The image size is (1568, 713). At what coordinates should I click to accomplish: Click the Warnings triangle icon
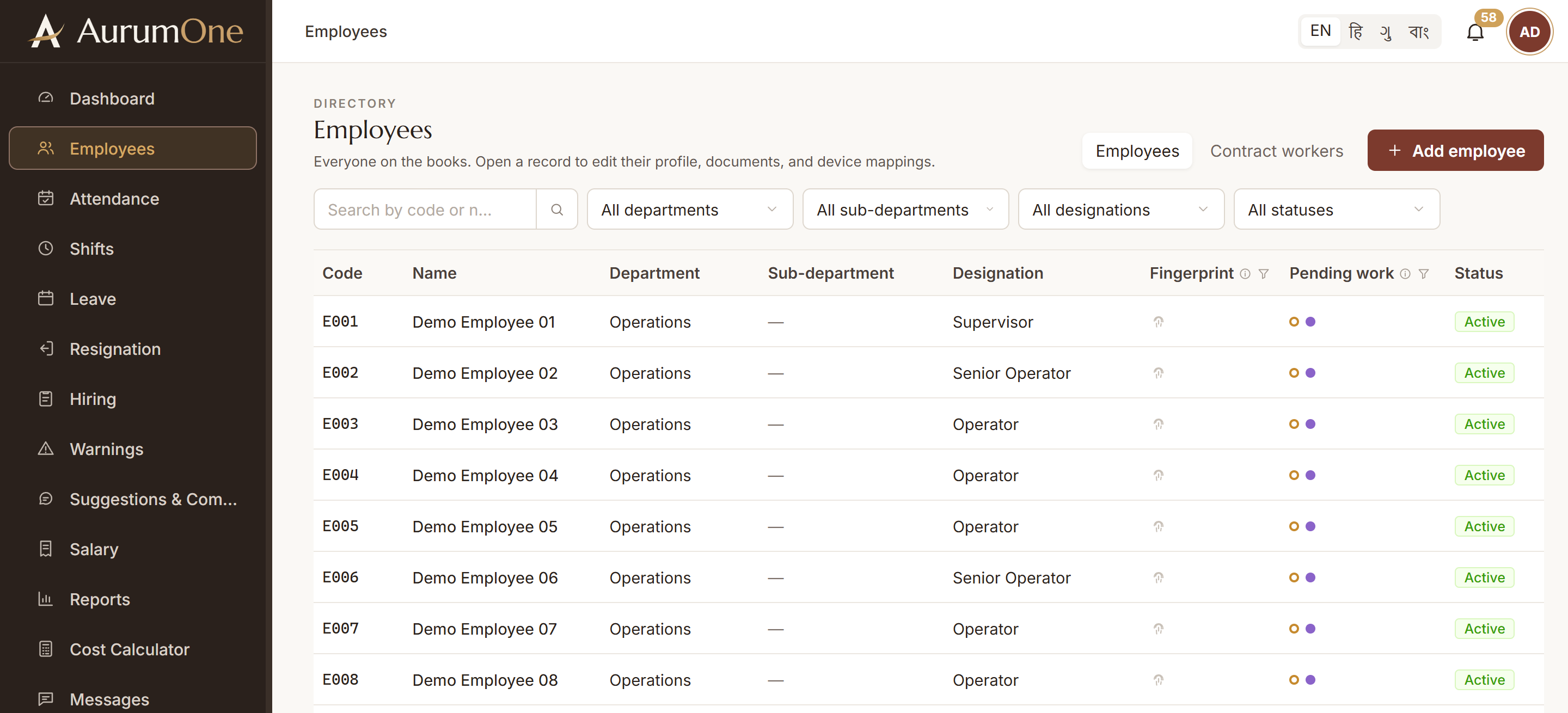(x=46, y=448)
